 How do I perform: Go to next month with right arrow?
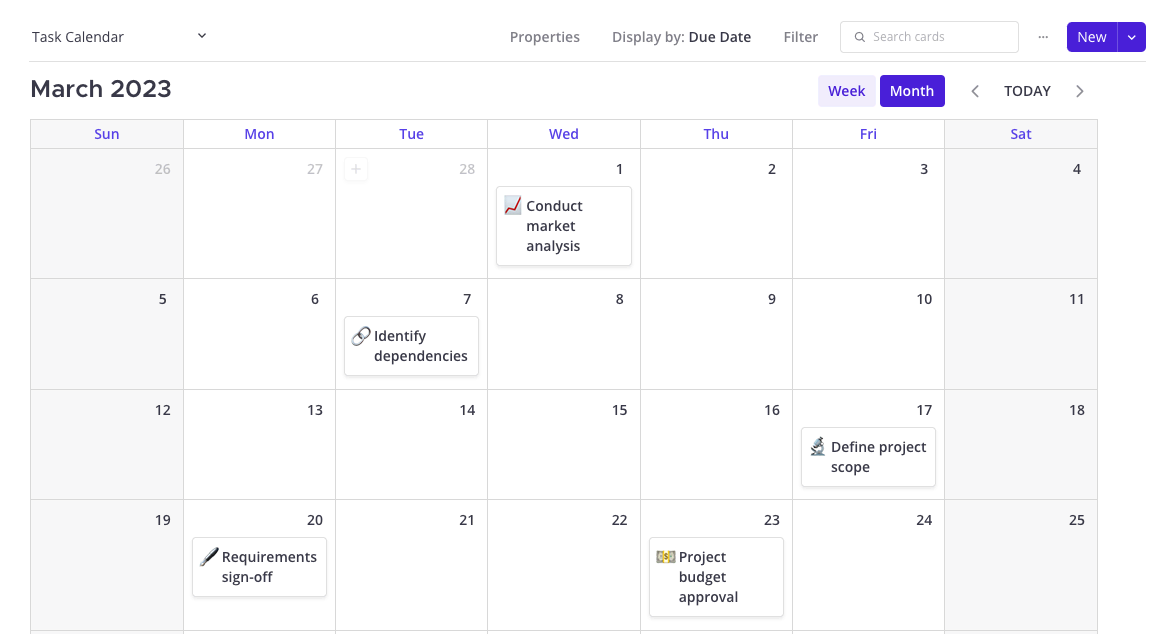pyautogui.click(x=1080, y=91)
